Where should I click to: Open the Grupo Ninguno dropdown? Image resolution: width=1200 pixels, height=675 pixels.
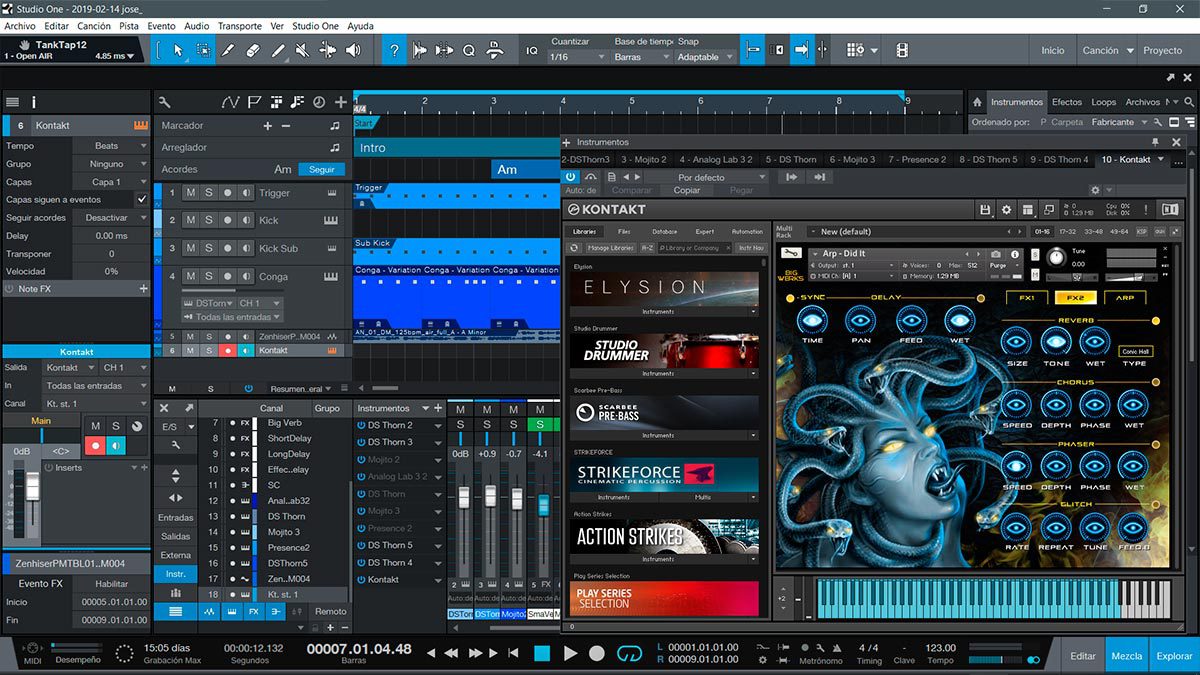coord(109,164)
